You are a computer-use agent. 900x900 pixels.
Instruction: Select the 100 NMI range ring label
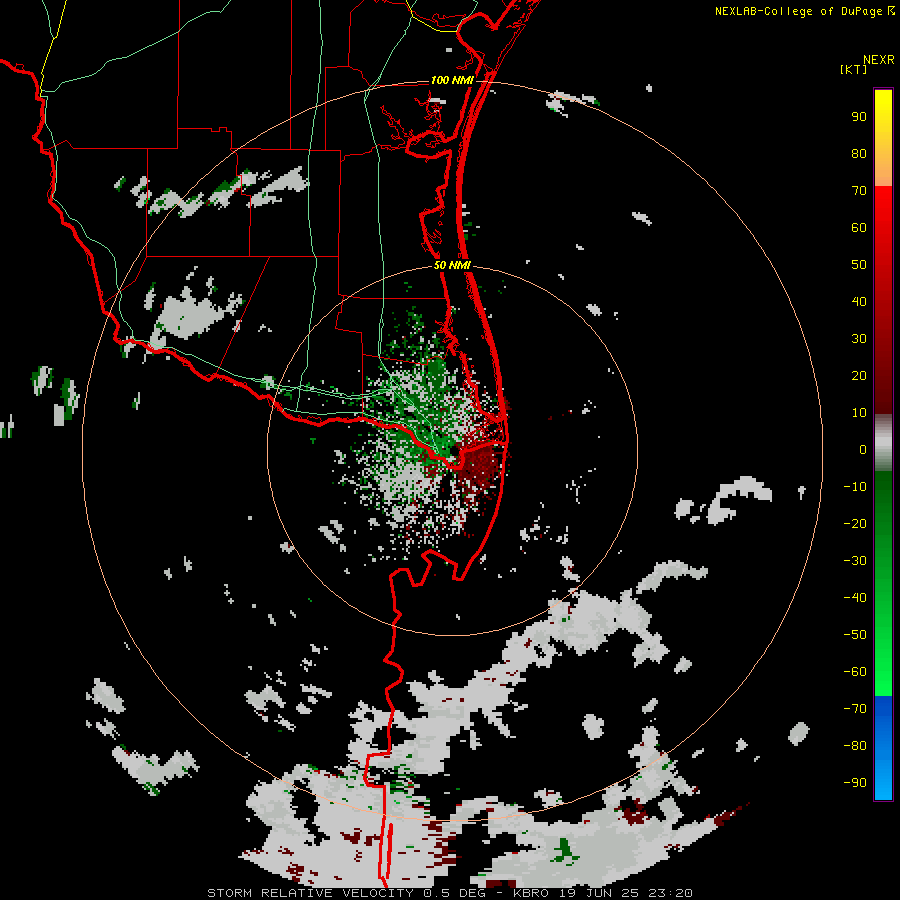click(452, 80)
